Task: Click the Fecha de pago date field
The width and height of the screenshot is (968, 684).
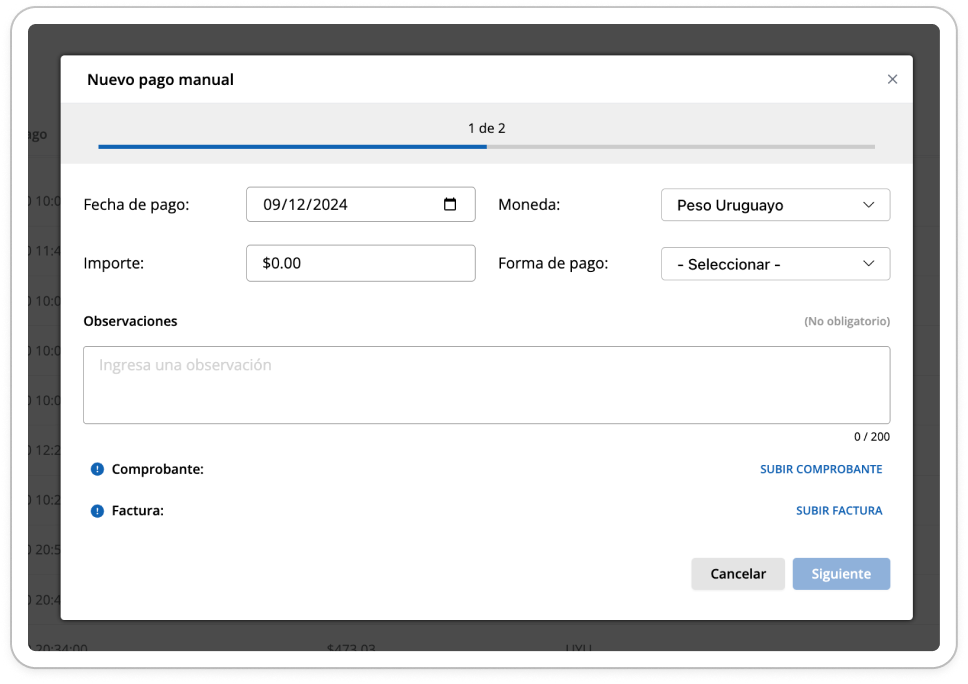Action: coord(361,204)
